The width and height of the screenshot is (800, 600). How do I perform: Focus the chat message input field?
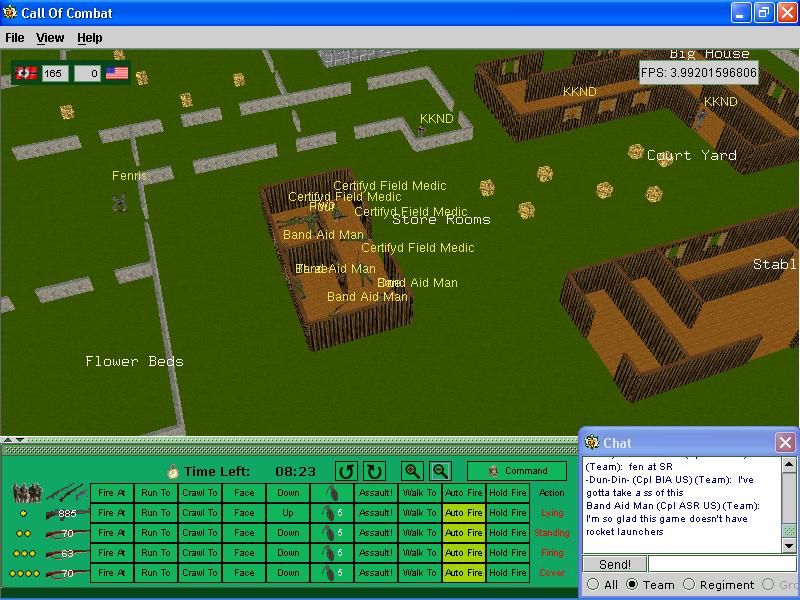pos(722,564)
